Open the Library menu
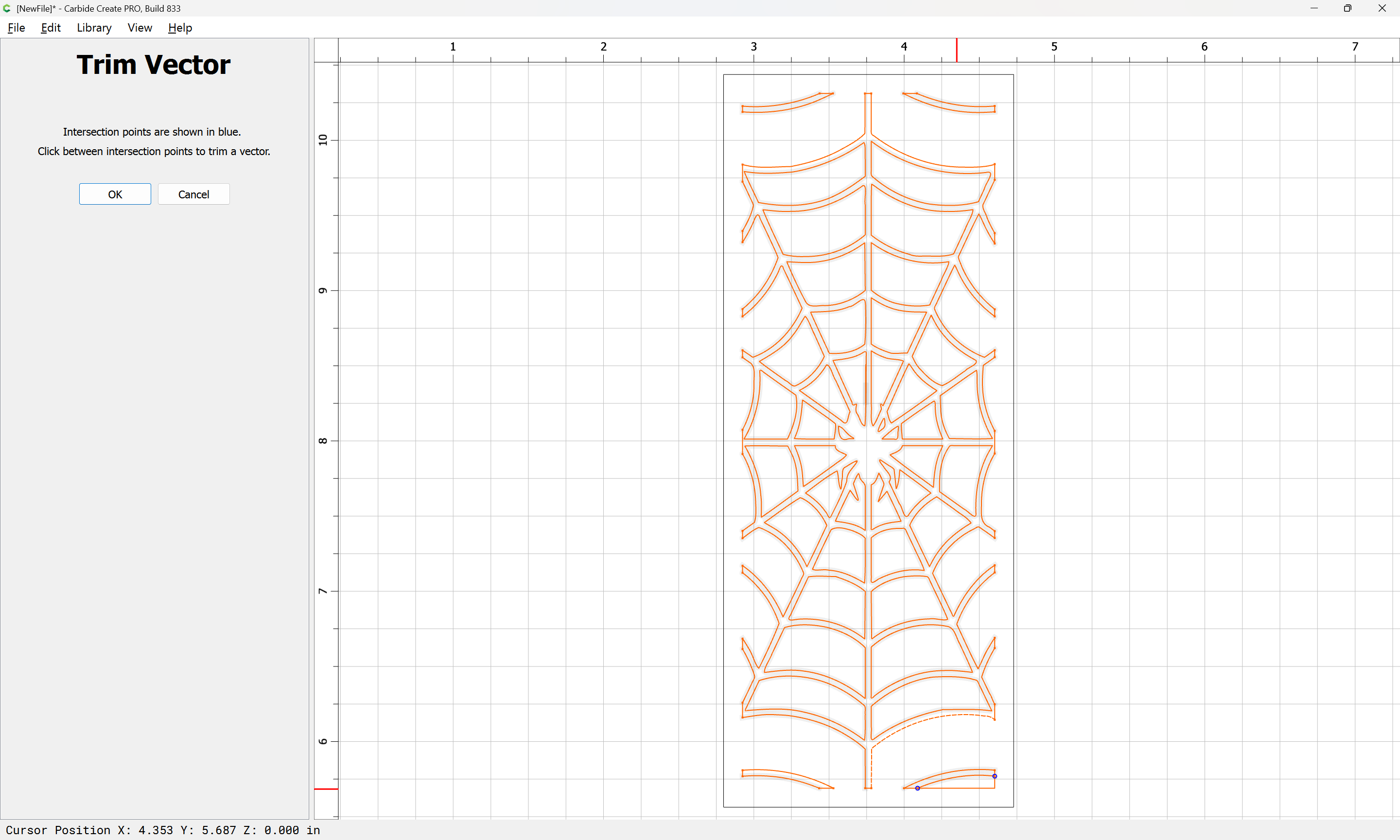Viewport: 1400px width, 840px height. [94, 28]
